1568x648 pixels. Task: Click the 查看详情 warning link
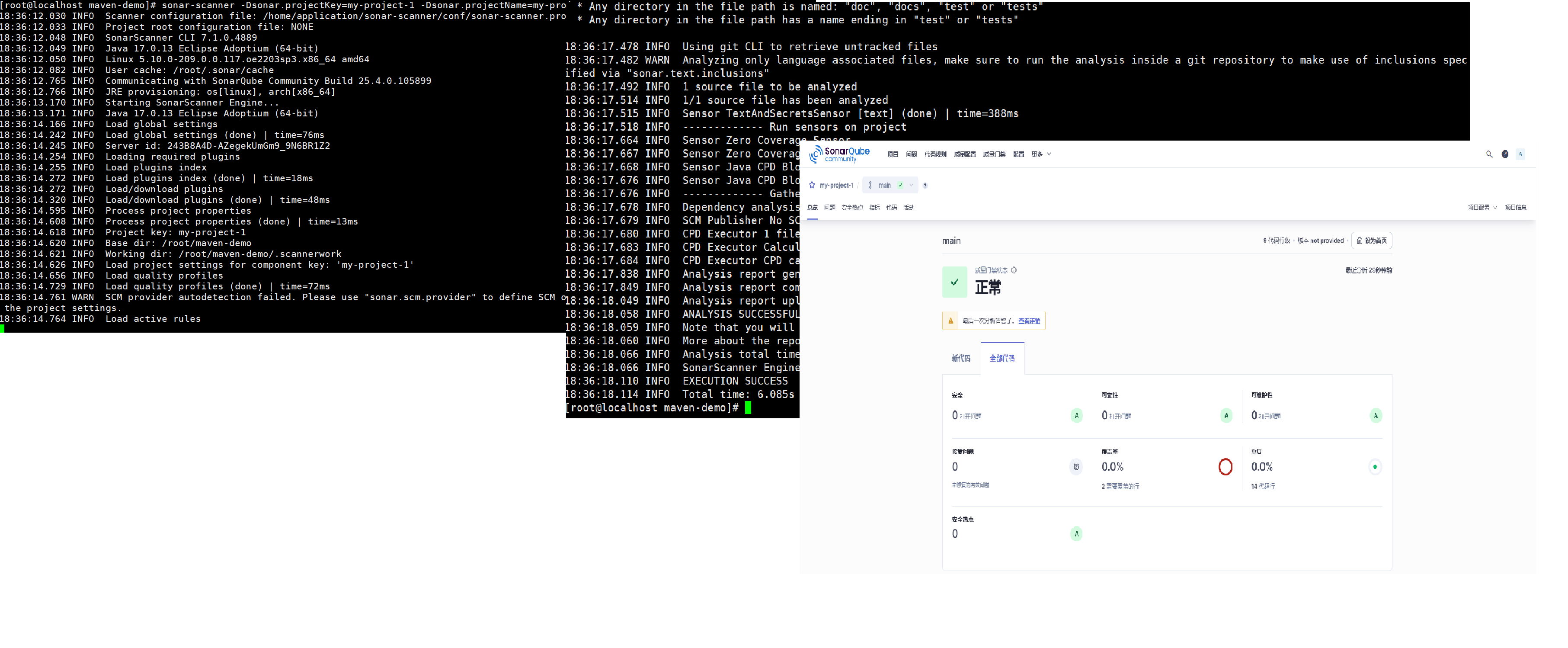point(1029,321)
